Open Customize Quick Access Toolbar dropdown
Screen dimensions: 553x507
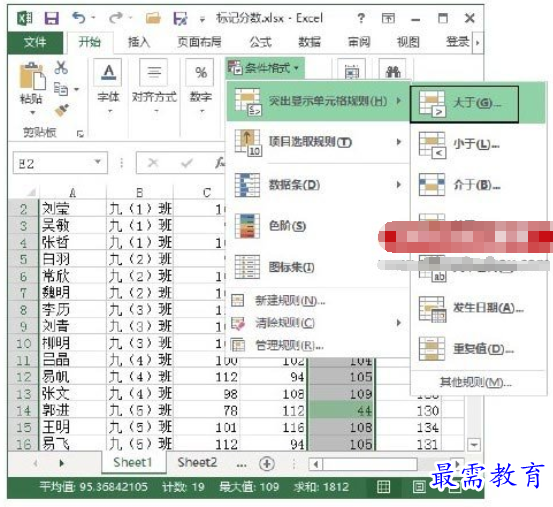click(202, 19)
